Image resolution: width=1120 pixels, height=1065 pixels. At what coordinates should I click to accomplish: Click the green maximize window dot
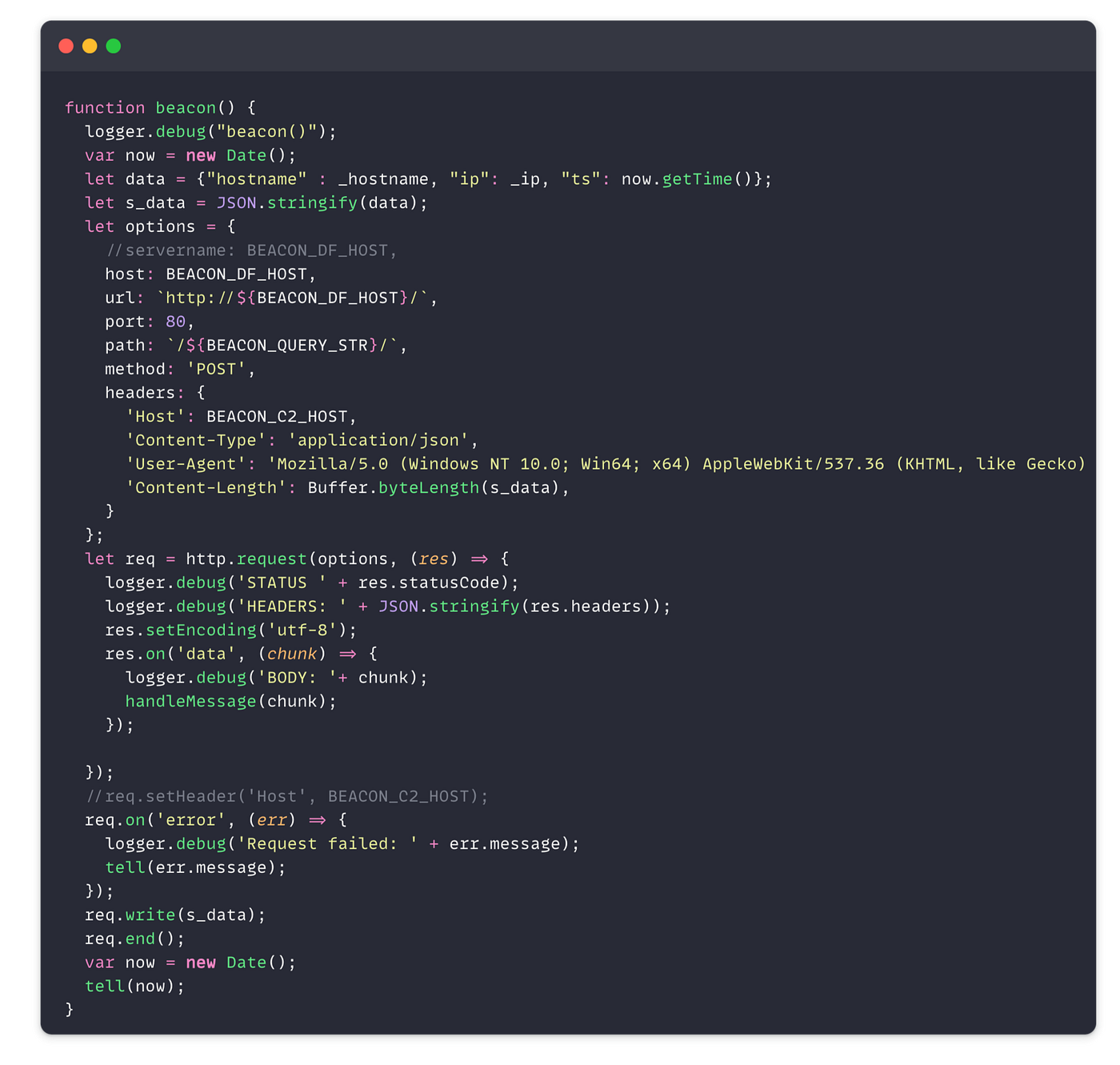(114, 46)
